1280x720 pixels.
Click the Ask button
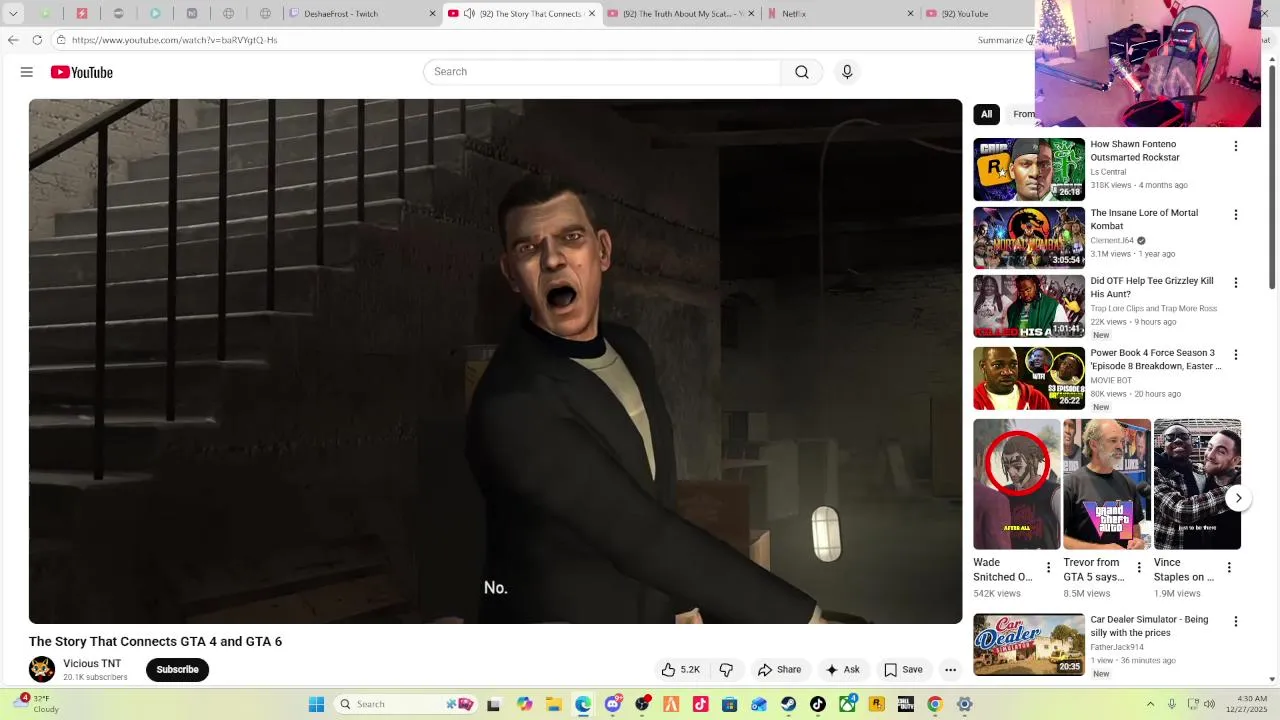pos(842,670)
